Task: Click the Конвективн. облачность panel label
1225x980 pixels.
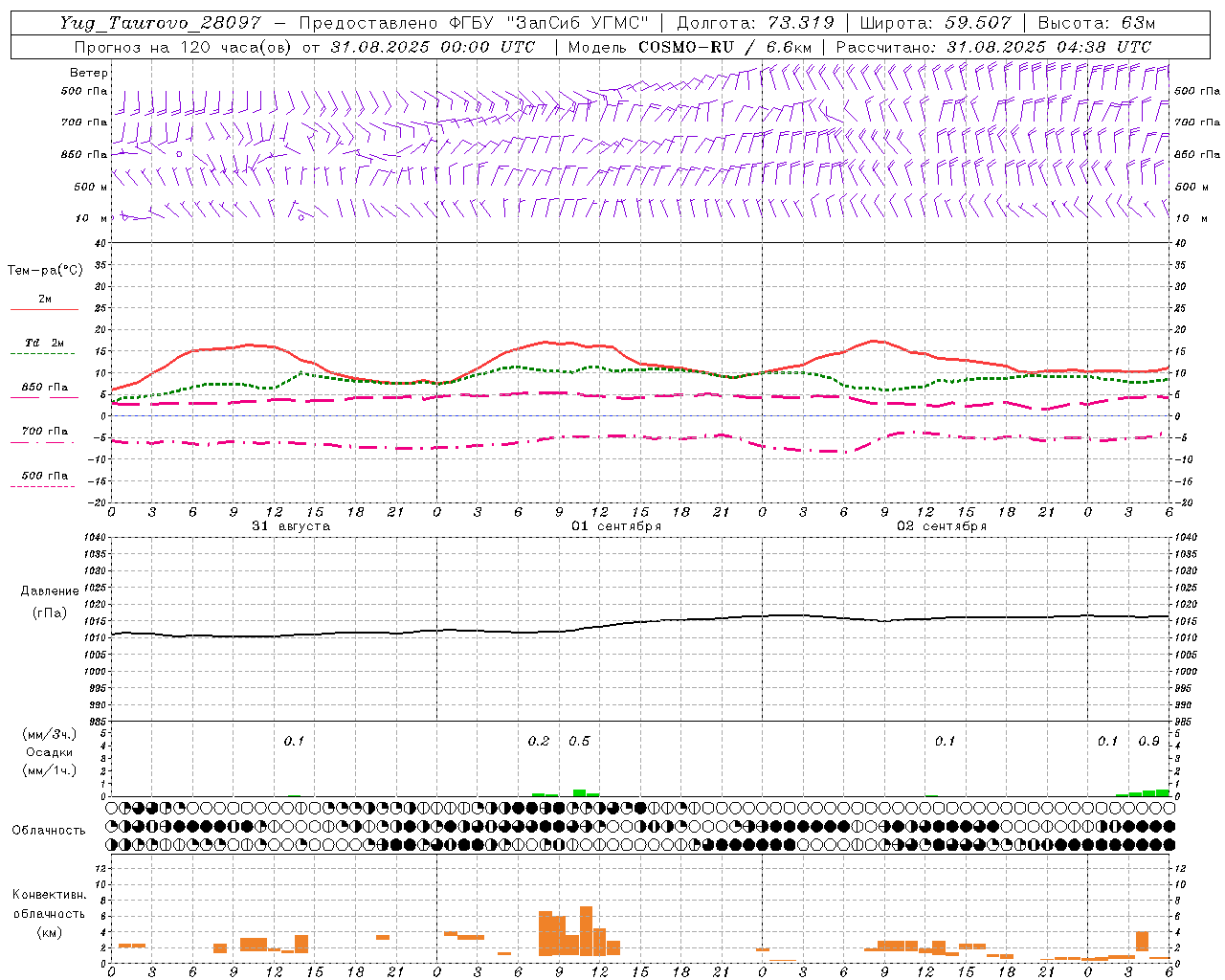Action: pyautogui.click(x=49, y=904)
